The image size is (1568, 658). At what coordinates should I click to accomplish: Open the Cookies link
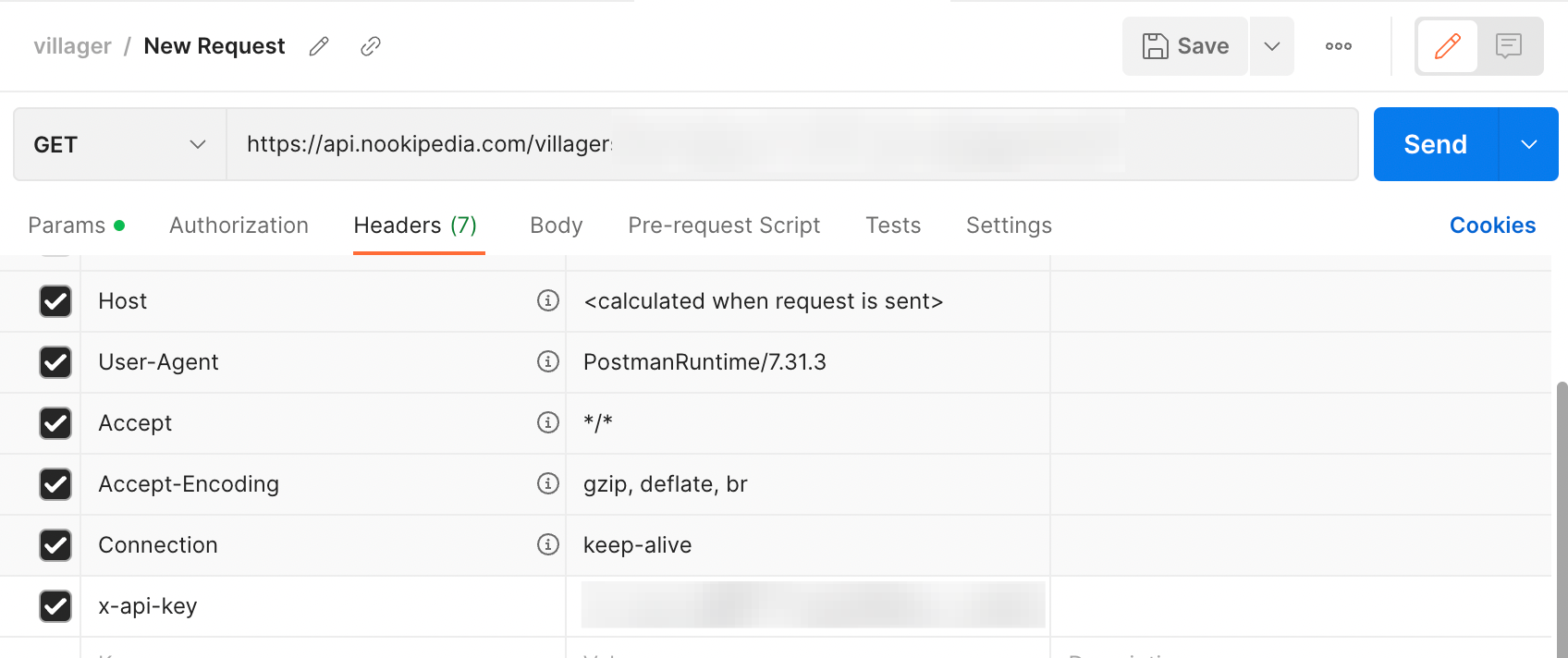1492,225
